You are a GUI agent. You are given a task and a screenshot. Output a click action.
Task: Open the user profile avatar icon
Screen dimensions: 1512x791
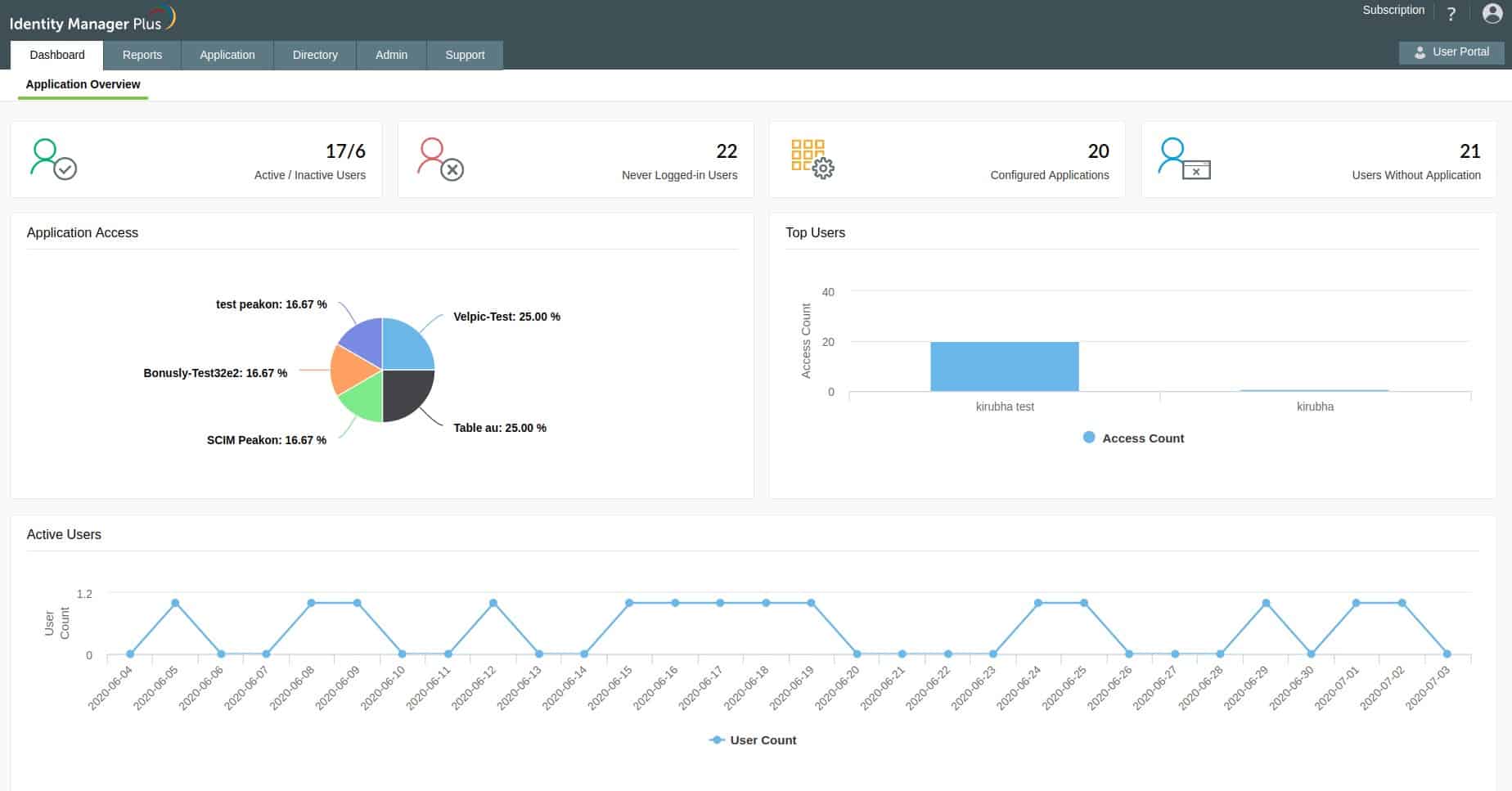(x=1492, y=13)
